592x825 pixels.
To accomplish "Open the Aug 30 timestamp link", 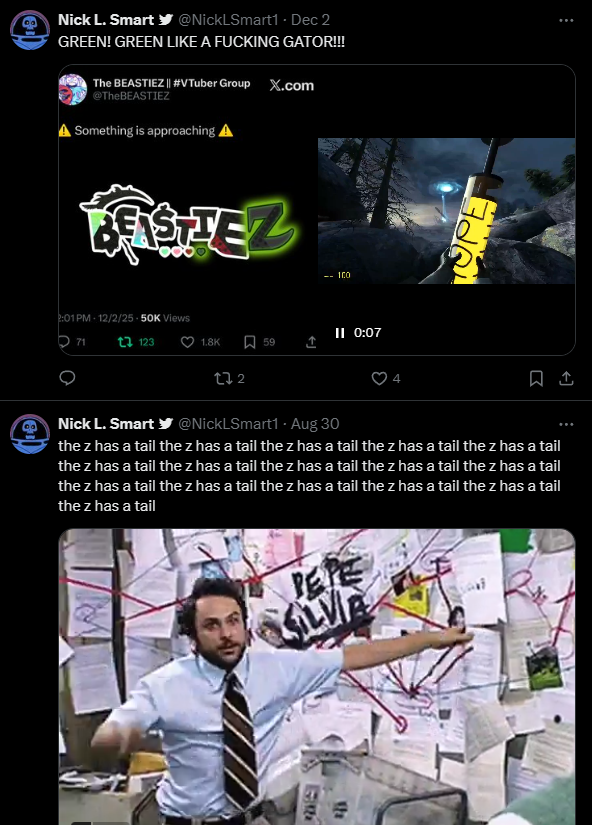I will click(x=315, y=424).
